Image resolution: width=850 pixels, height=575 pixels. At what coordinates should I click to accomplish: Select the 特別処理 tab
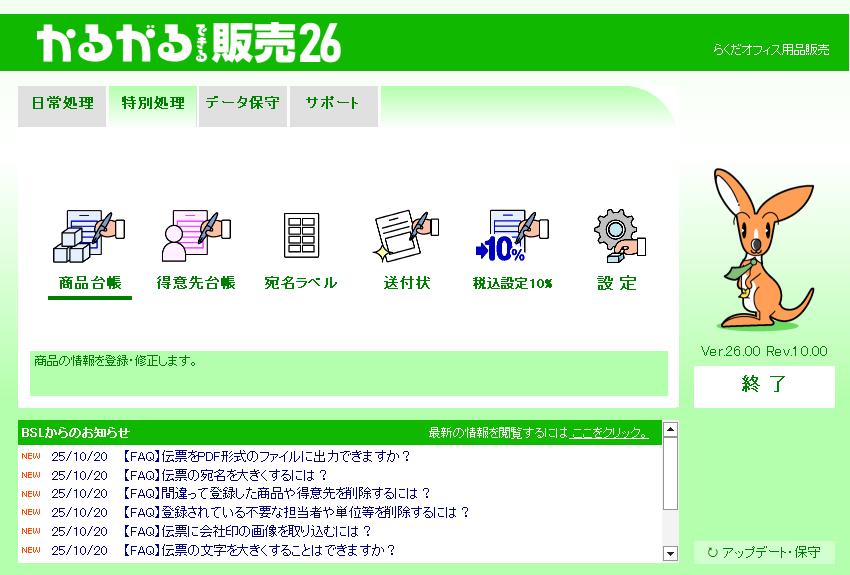click(x=153, y=104)
